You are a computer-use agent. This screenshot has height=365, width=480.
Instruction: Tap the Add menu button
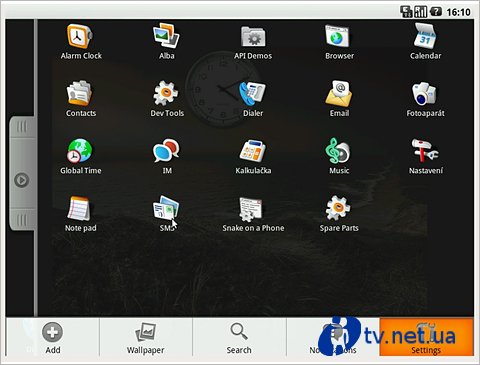click(x=53, y=337)
